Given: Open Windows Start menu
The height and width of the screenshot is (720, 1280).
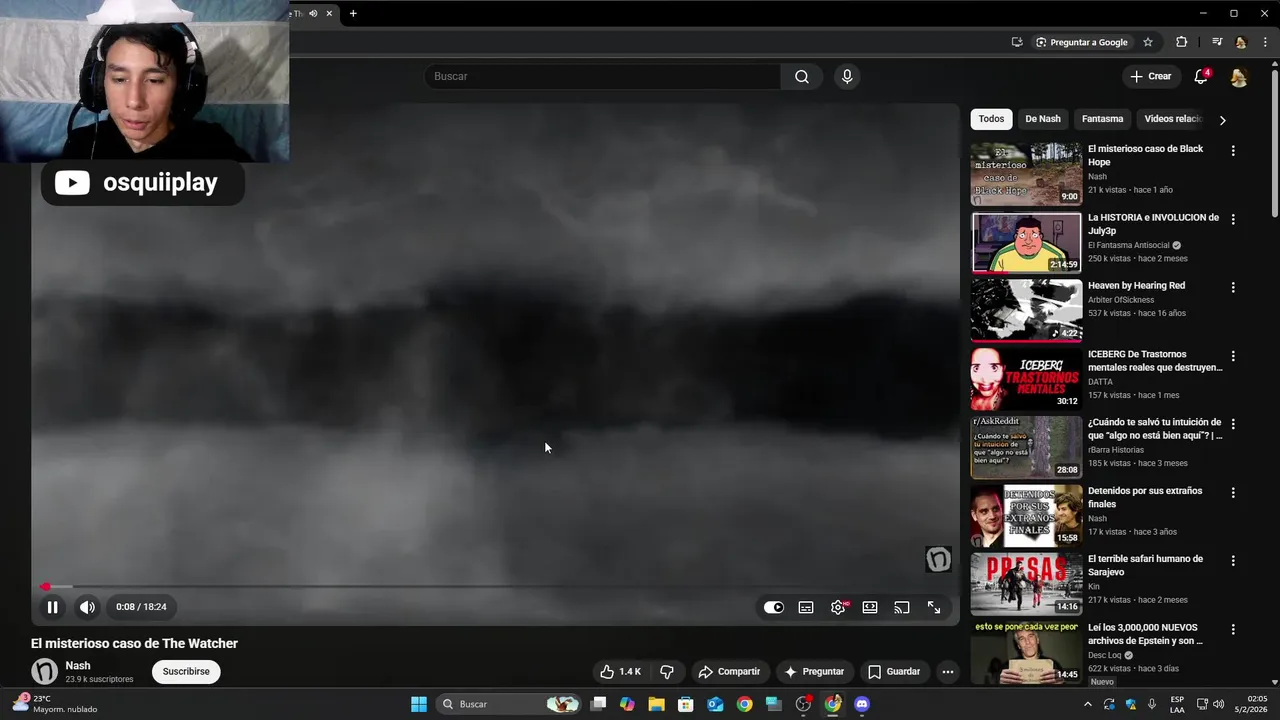Looking at the screenshot, I should (419, 704).
